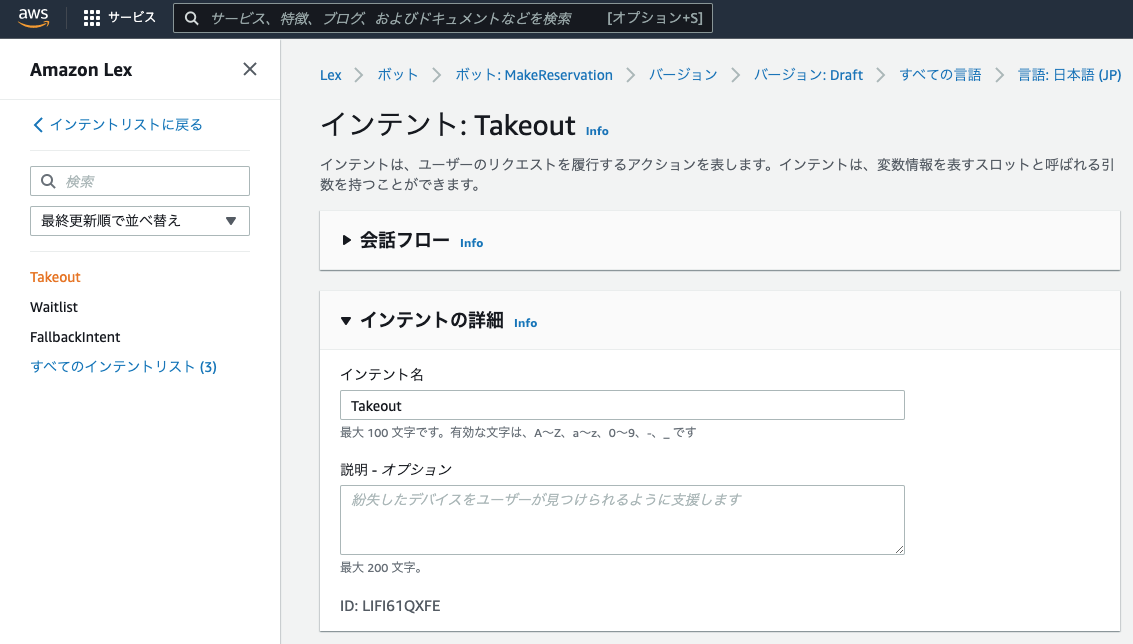Focus the intent 検索 search box
Screen dimensions: 1133x644
[x=140, y=181]
